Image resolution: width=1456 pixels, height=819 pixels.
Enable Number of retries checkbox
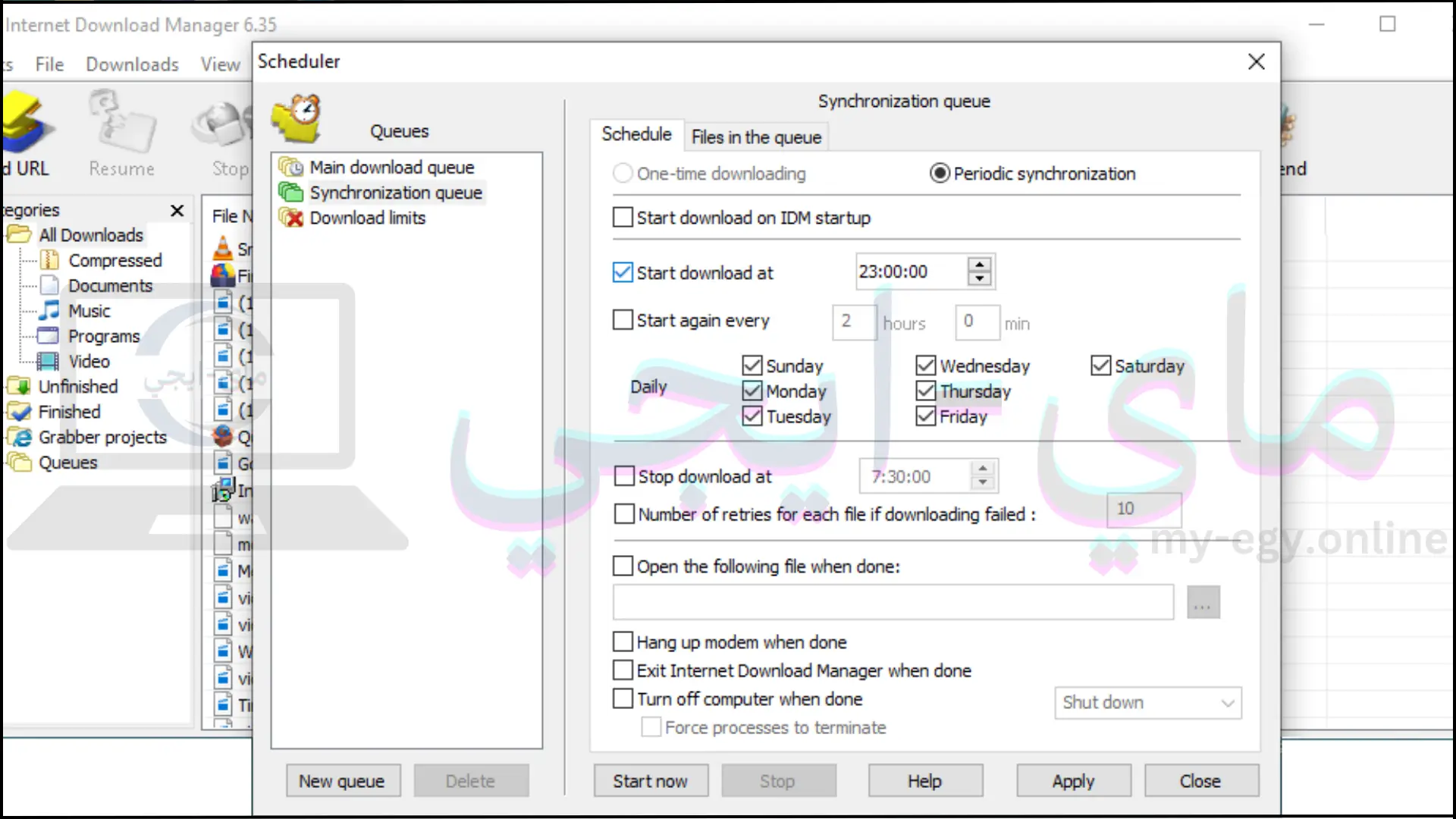(x=624, y=514)
